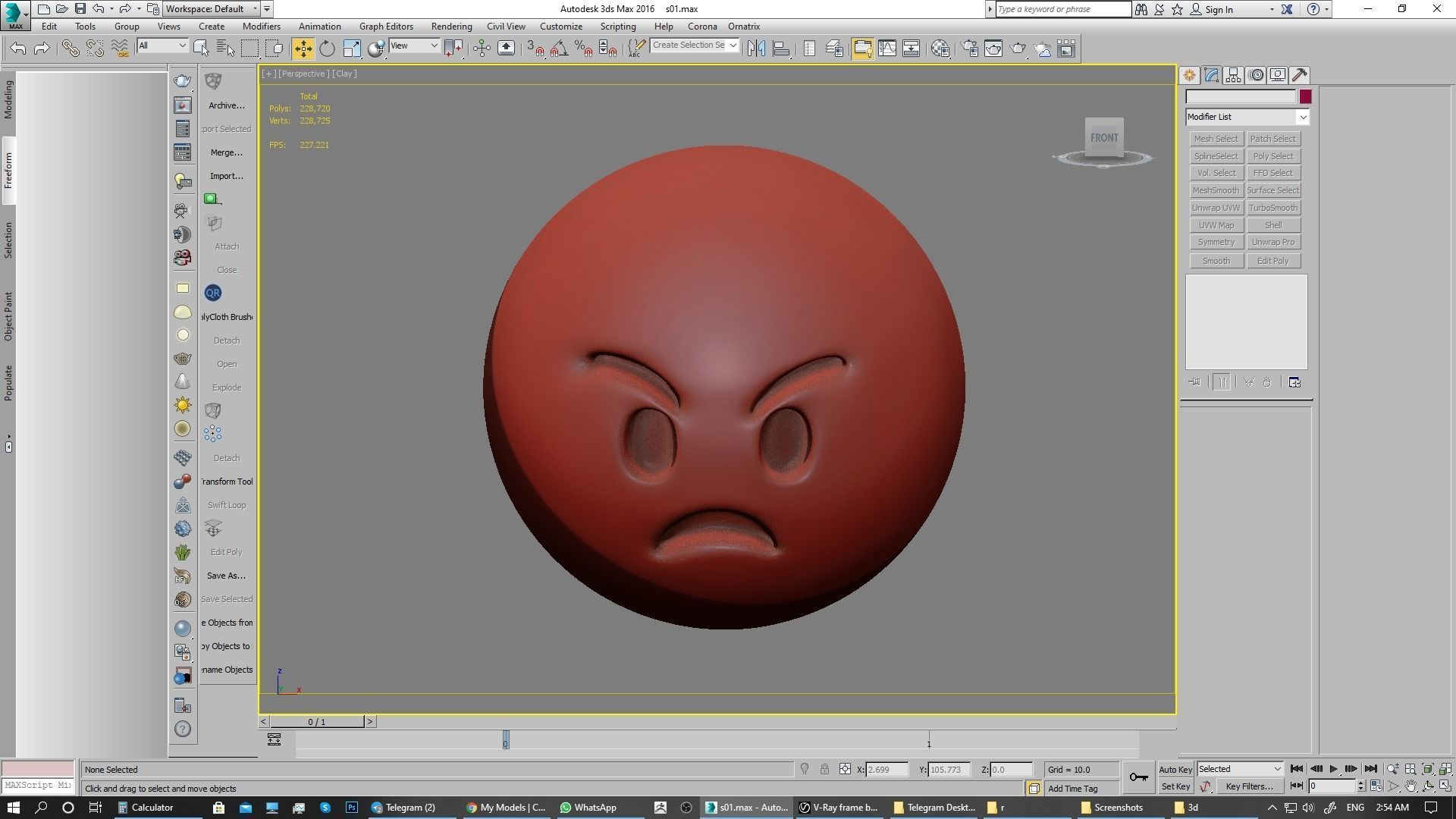Click the object color swatch
This screenshot has width=1456, height=819.
[x=1305, y=96]
